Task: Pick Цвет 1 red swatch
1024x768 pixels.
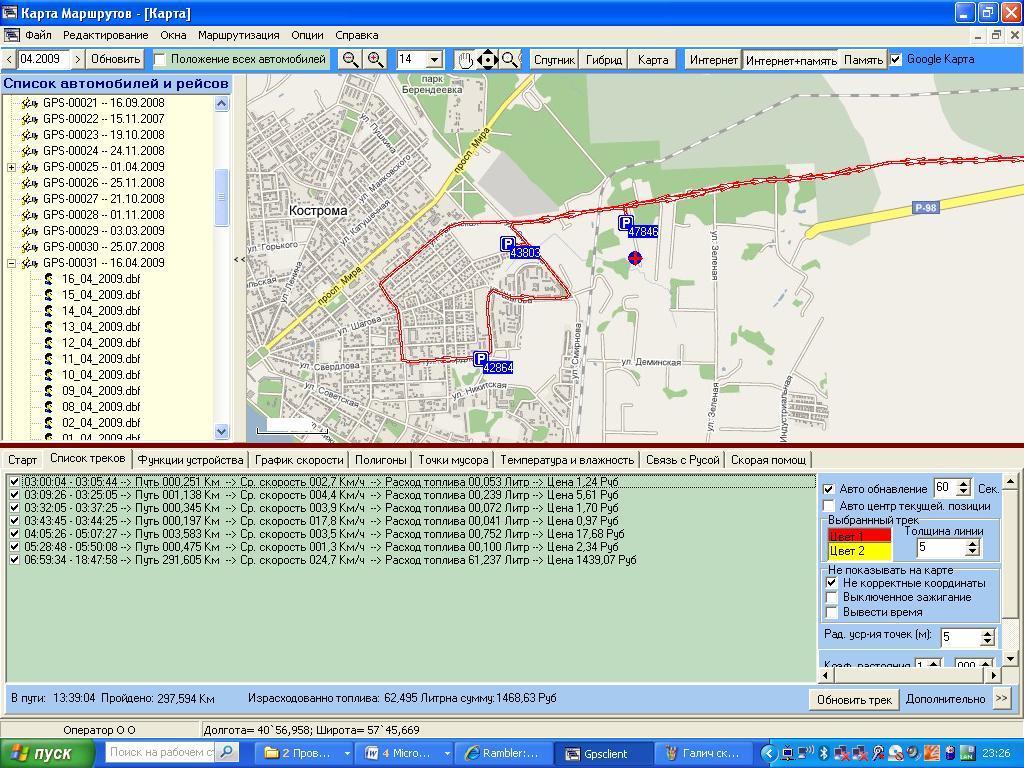Action: pos(859,536)
